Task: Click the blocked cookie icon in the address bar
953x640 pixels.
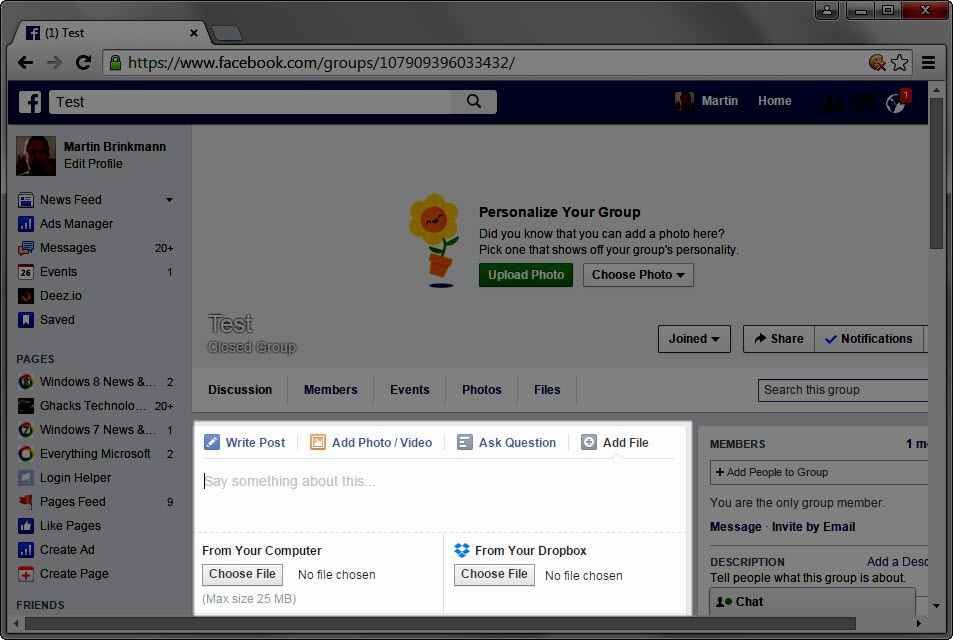Action: tap(877, 63)
